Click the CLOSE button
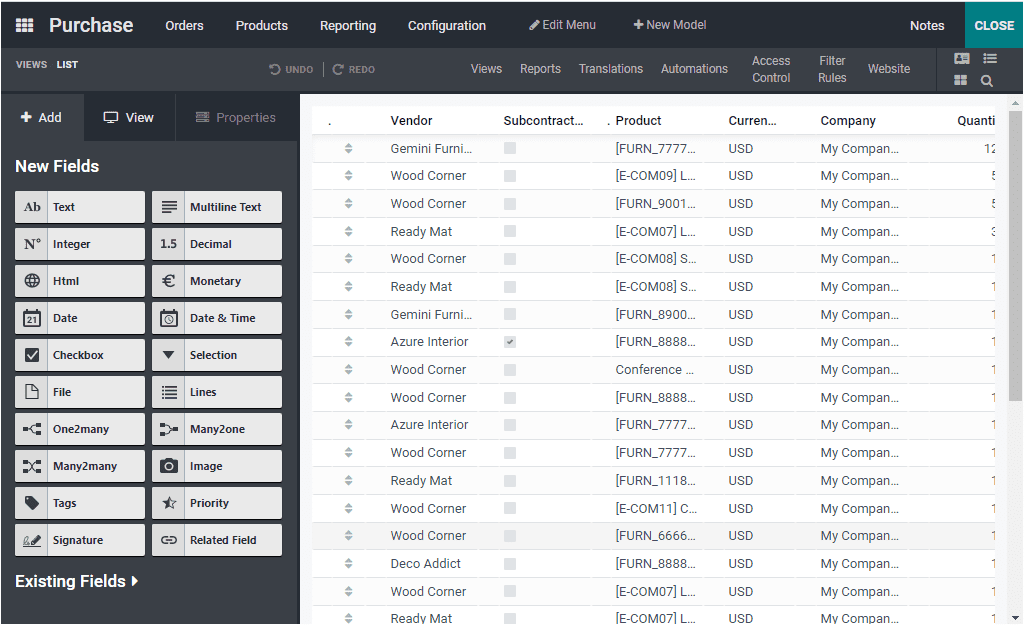The width and height of the screenshot is (1024, 625). click(993, 25)
